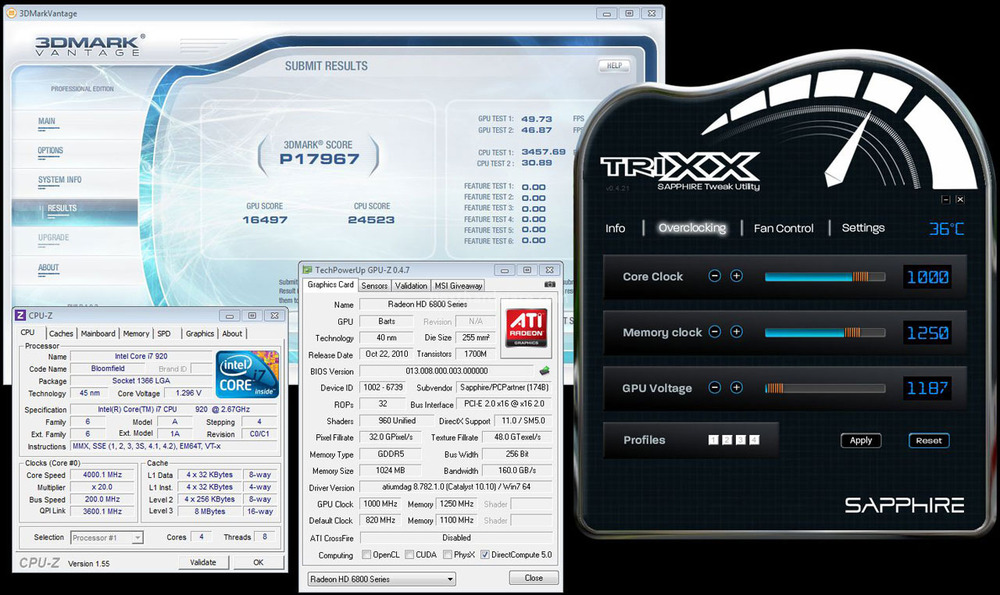Select Upgrade in 3DMark Vantage sidebar
The height and width of the screenshot is (595, 1000).
pos(54,237)
